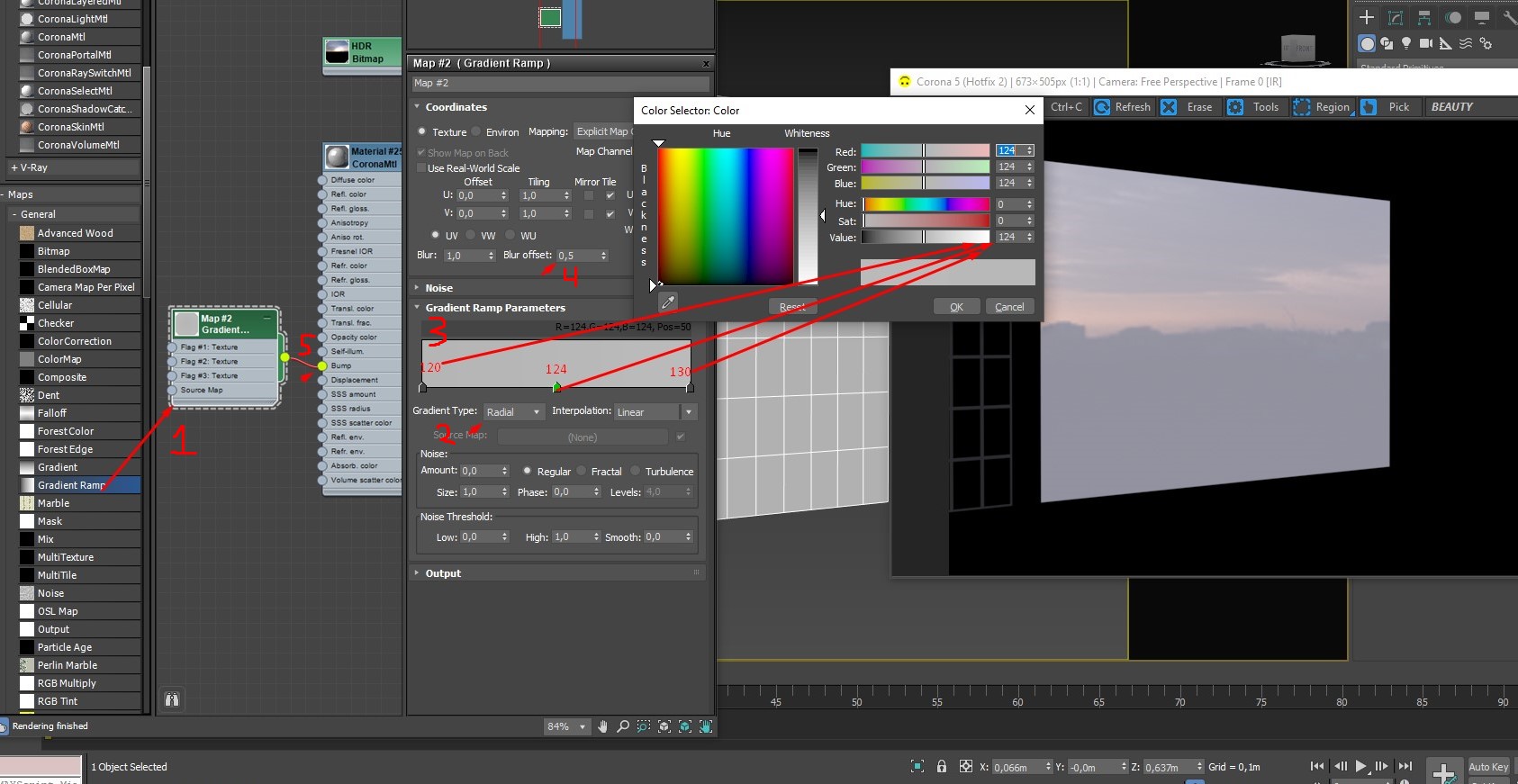Select the Environ mapping radio button
The image size is (1518, 784).
(477, 131)
